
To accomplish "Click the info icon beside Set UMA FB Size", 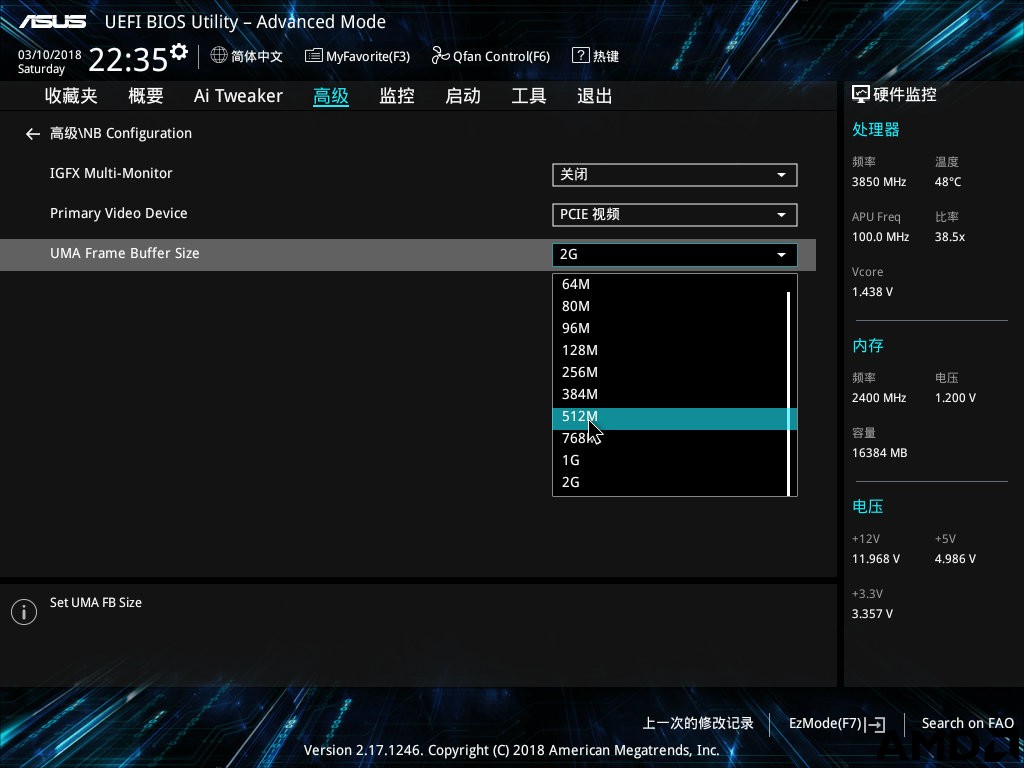I will (24, 612).
